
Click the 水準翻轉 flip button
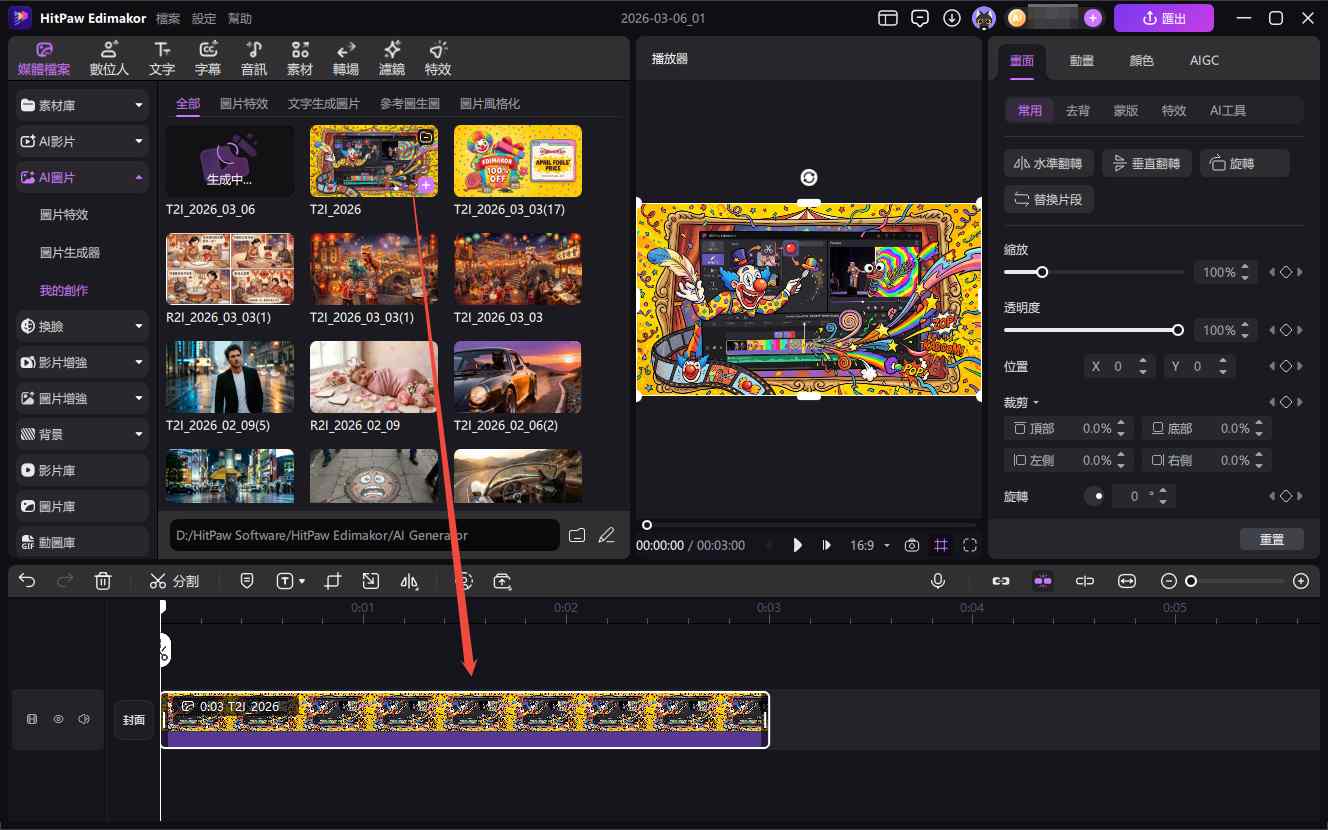(x=1048, y=164)
